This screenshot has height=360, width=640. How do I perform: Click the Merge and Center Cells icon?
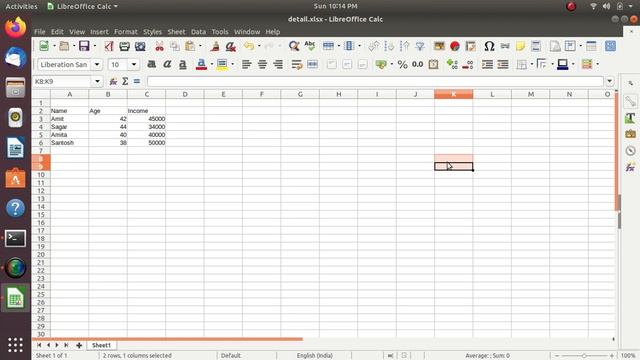tap(313, 64)
